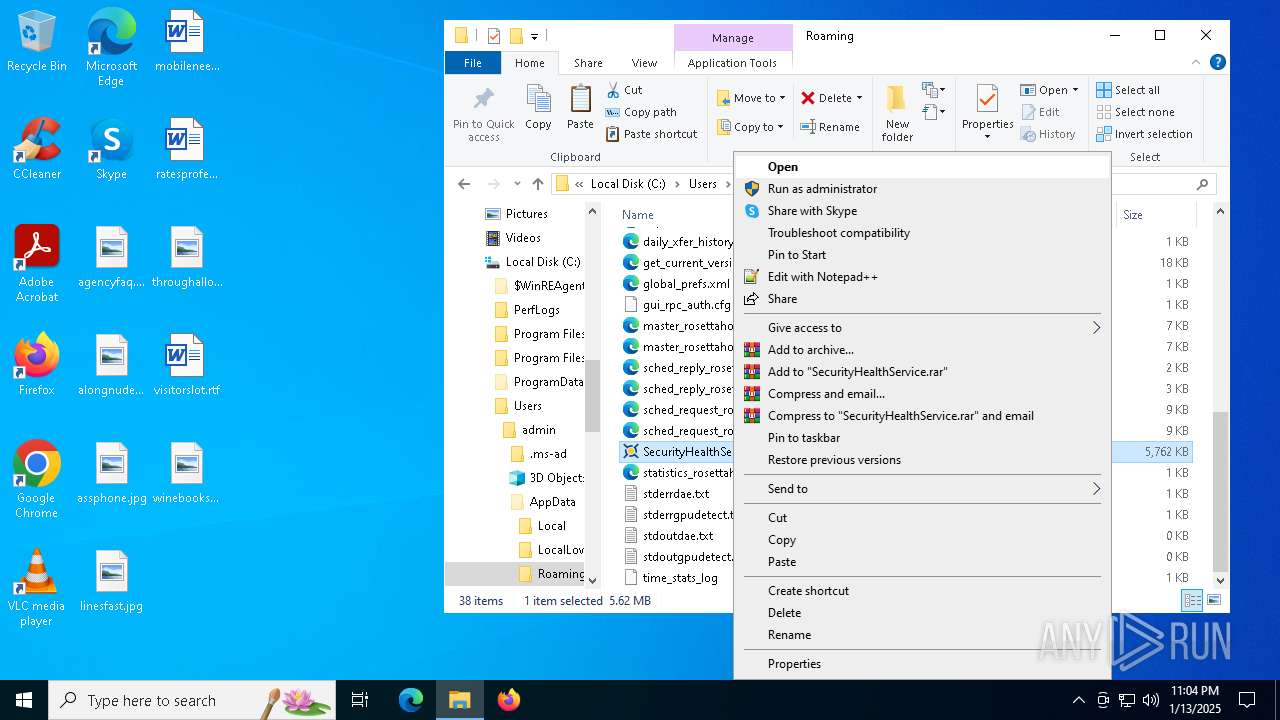
Task: Click Create shortcut in context menu
Action: [922, 591]
